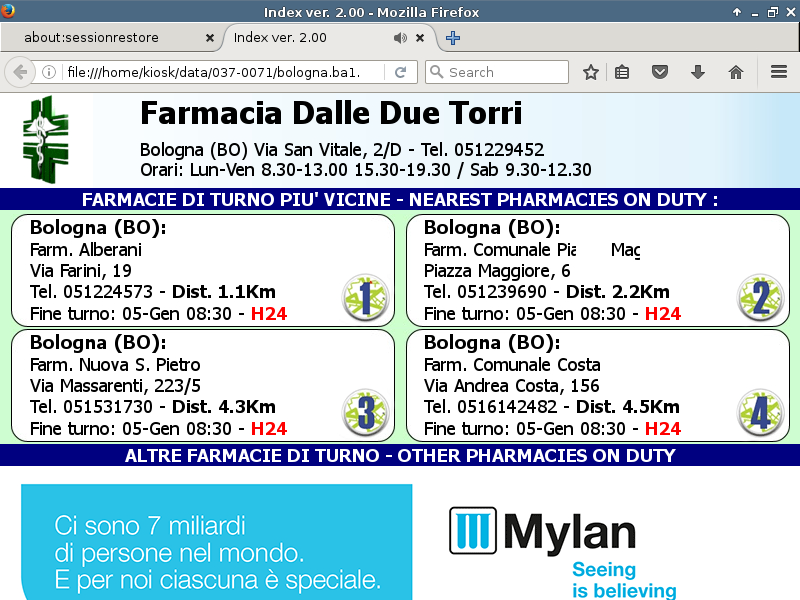Viewport: 800px width, 600px height.
Task: Click the number 3 pharmacy badge
Action: tap(364, 413)
